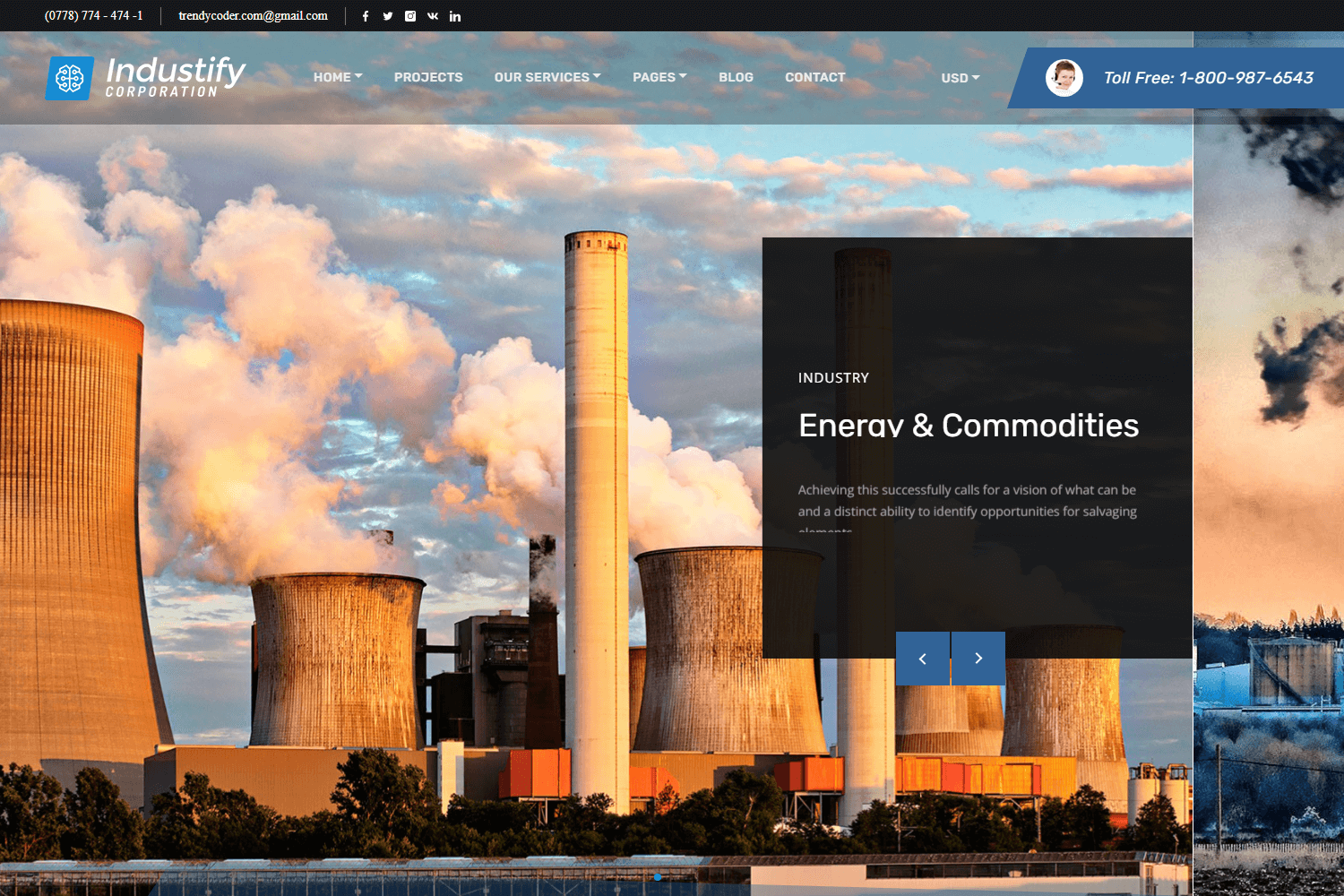1344x896 pixels.
Task: Open the USD currency selector
Action: click(x=959, y=78)
